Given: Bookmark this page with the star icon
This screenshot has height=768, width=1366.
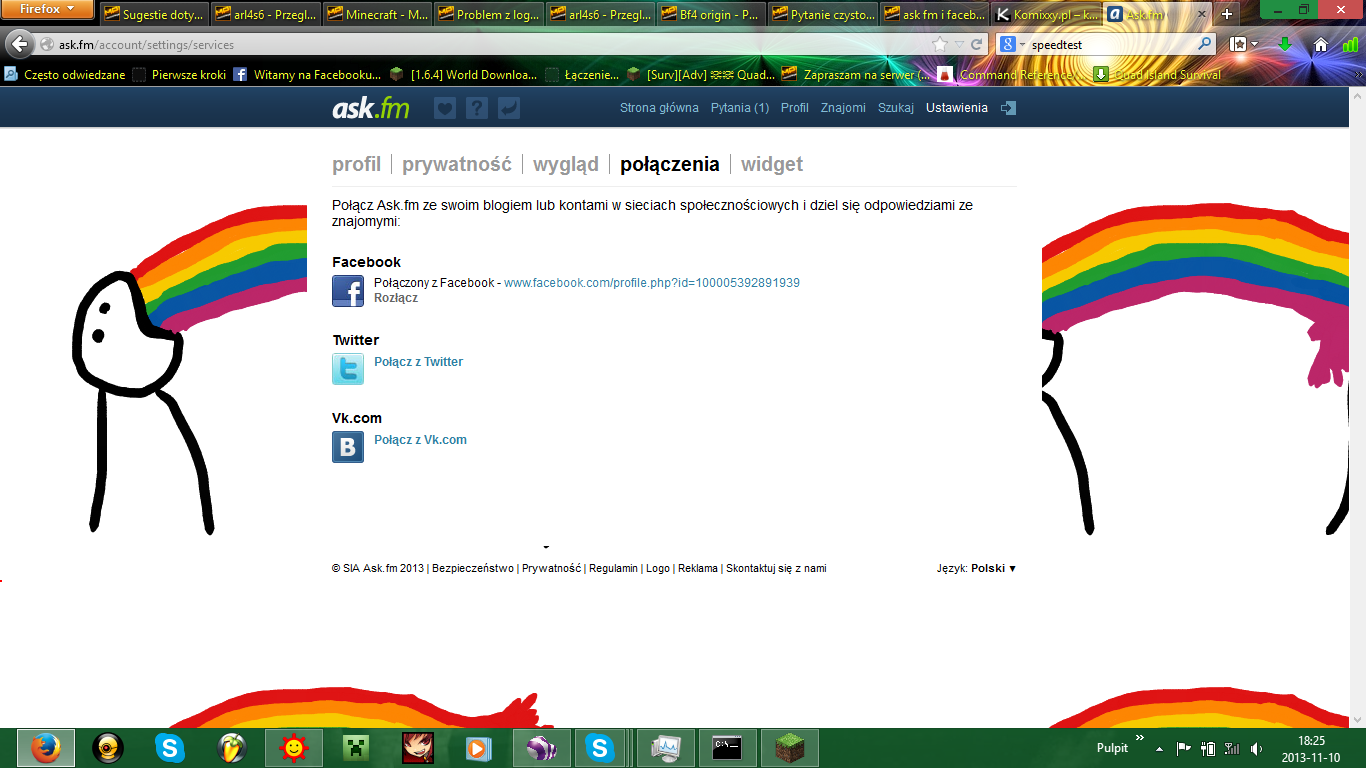Looking at the screenshot, I should [x=939, y=45].
